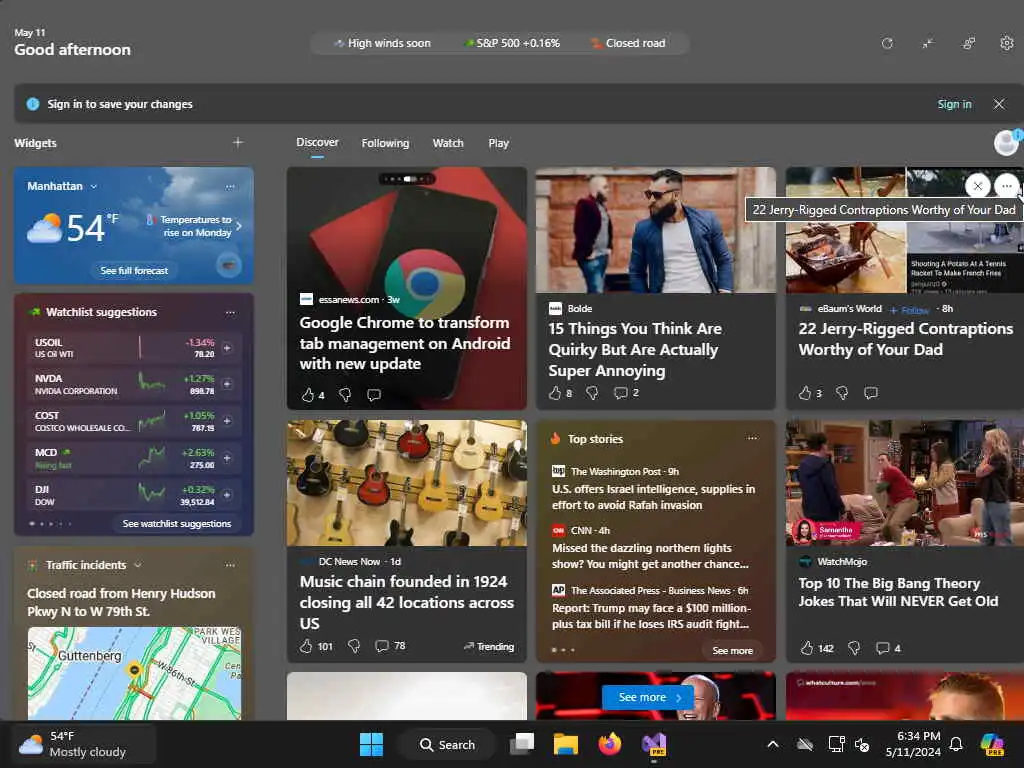The width and height of the screenshot is (1024, 768).
Task: Open the notifications bell
Action: (956, 744)
